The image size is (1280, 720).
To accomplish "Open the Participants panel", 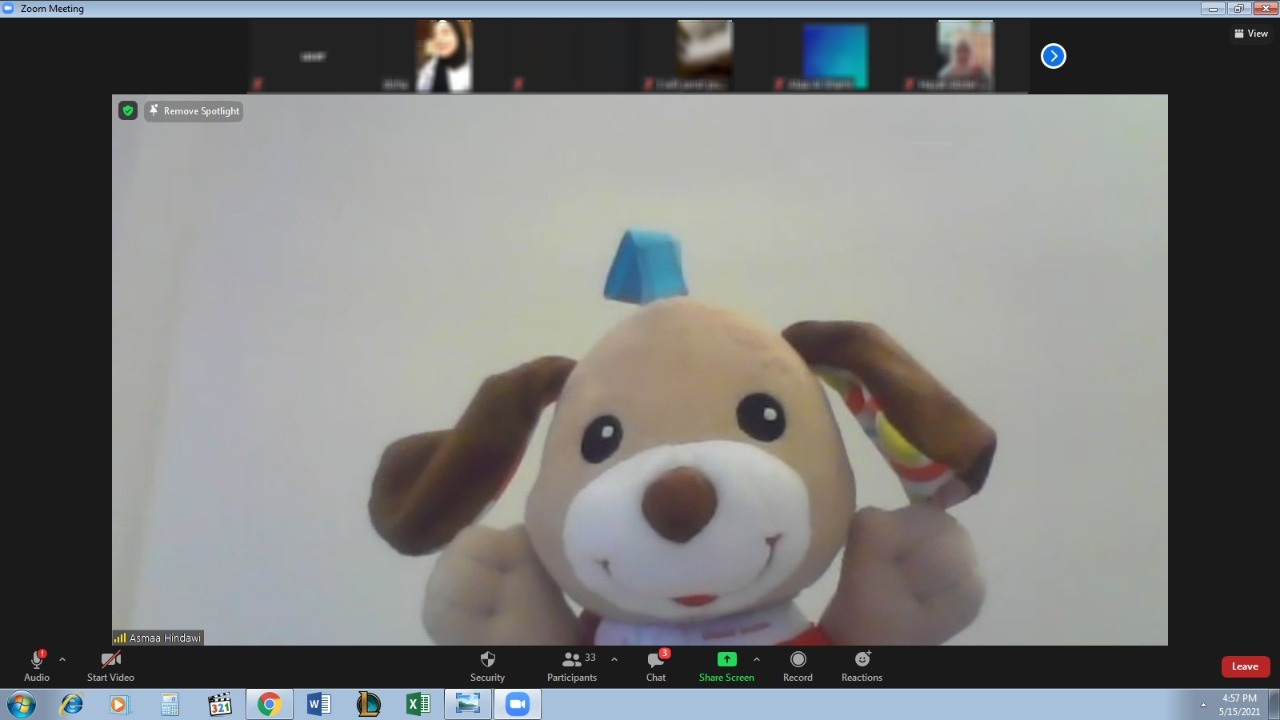I will pyautogui.click(x=572, y=660).
